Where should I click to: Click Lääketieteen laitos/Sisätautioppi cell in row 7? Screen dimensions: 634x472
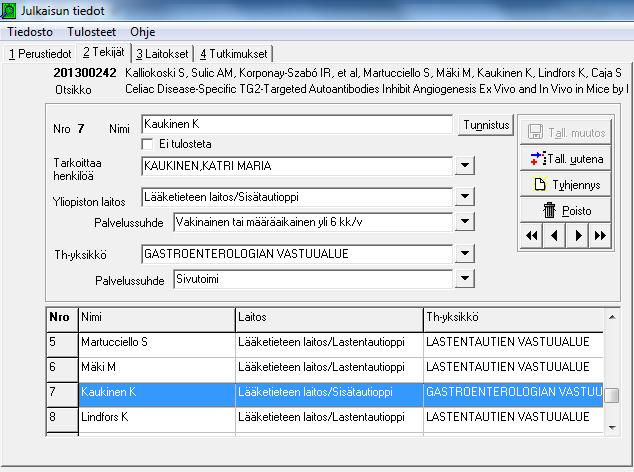tap(329, 395)
